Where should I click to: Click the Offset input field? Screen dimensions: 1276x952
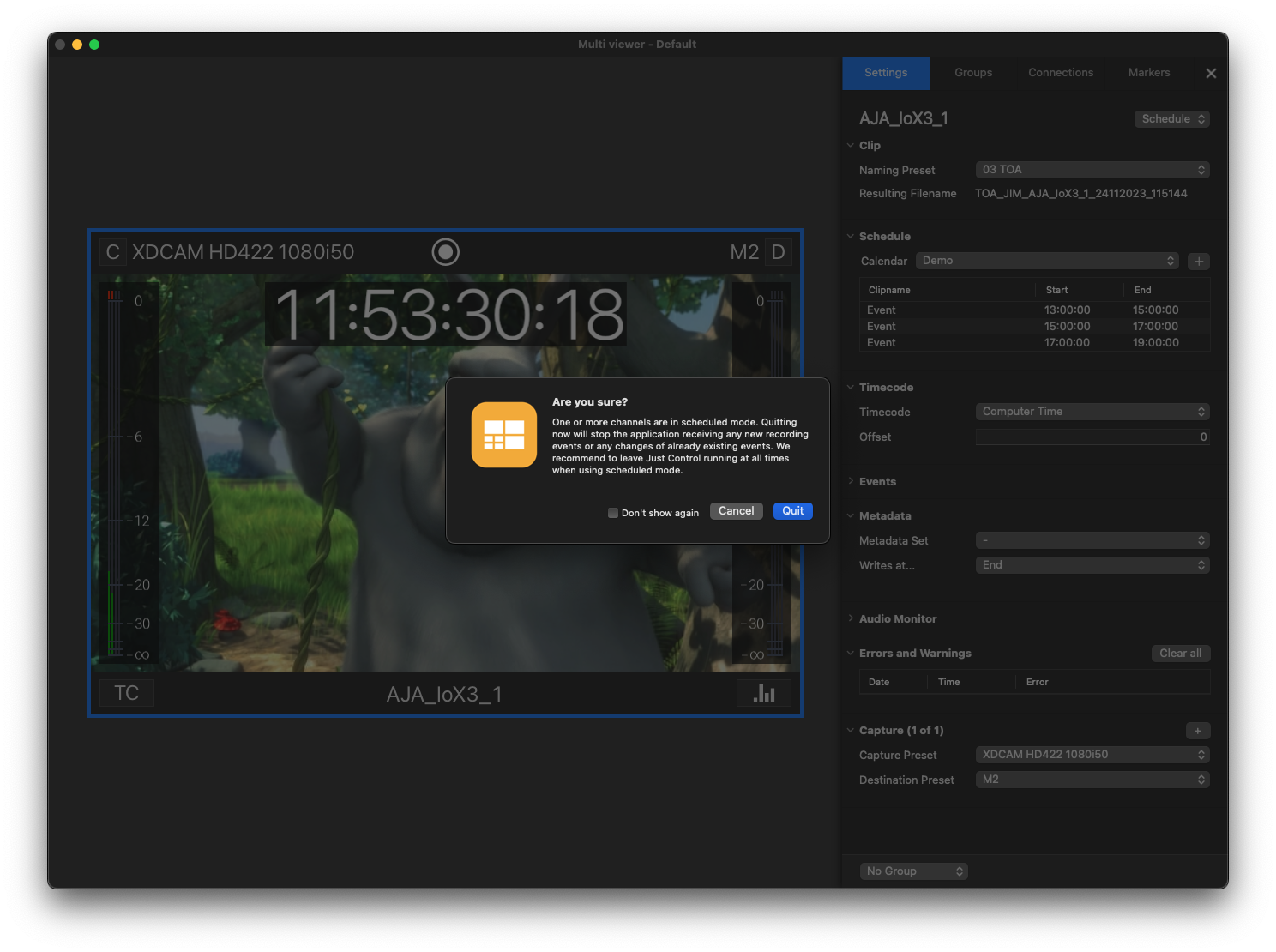pos(1092,437)
